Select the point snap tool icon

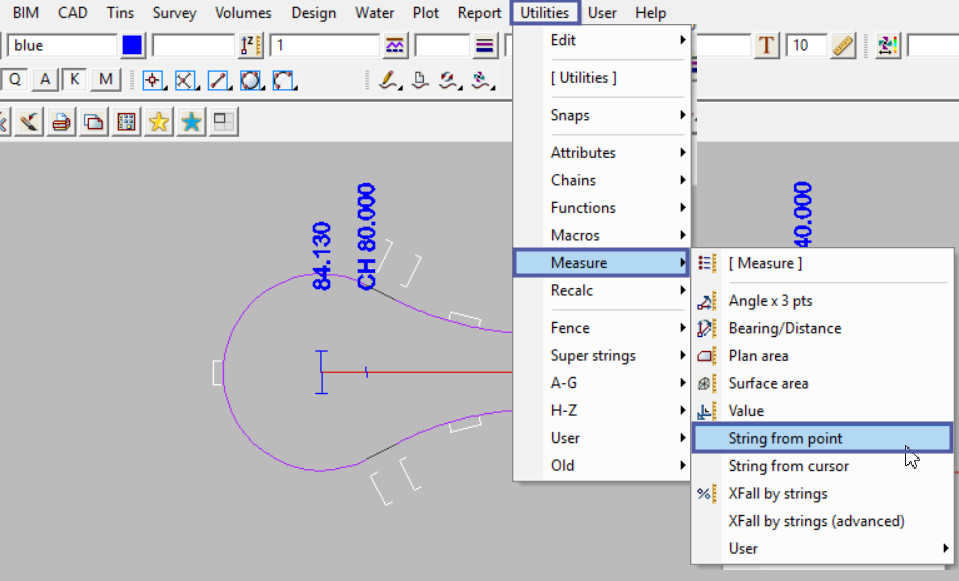coord(153,81)
